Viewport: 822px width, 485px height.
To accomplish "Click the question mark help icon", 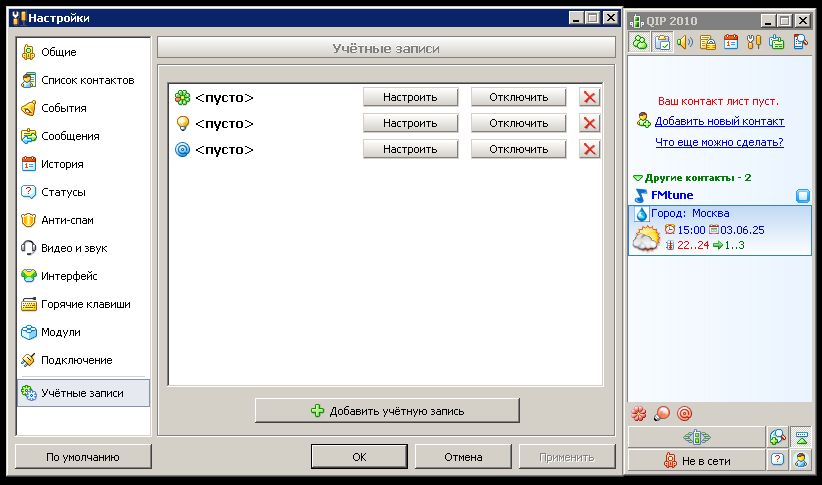I will click(776, 460).
